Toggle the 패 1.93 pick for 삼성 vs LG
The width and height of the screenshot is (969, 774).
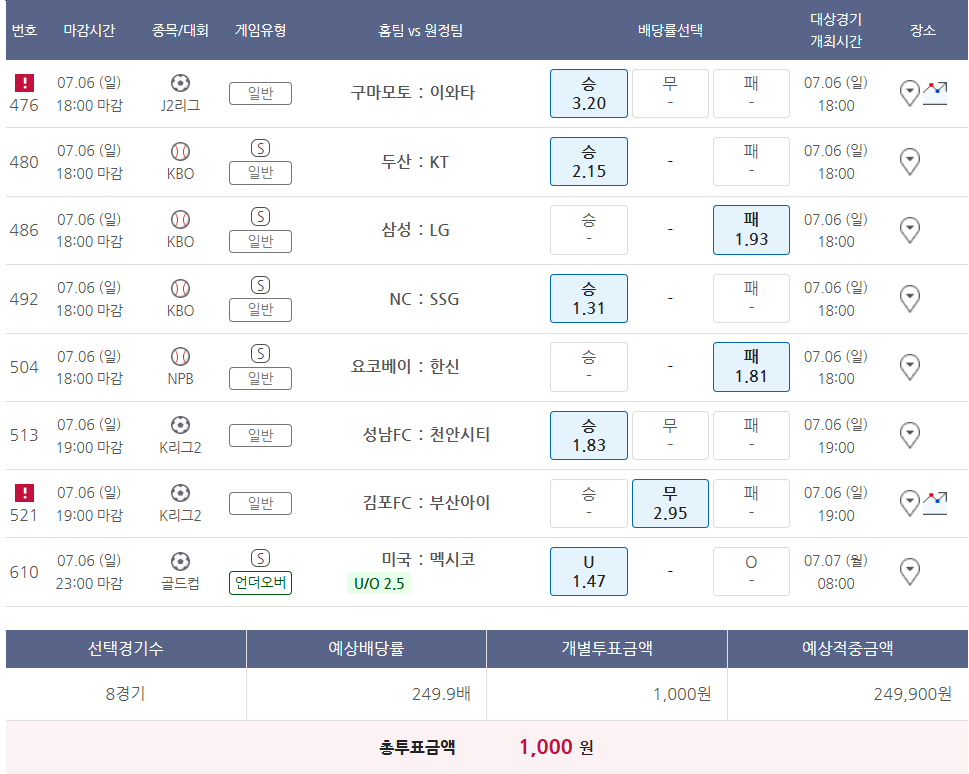[751, 230]
